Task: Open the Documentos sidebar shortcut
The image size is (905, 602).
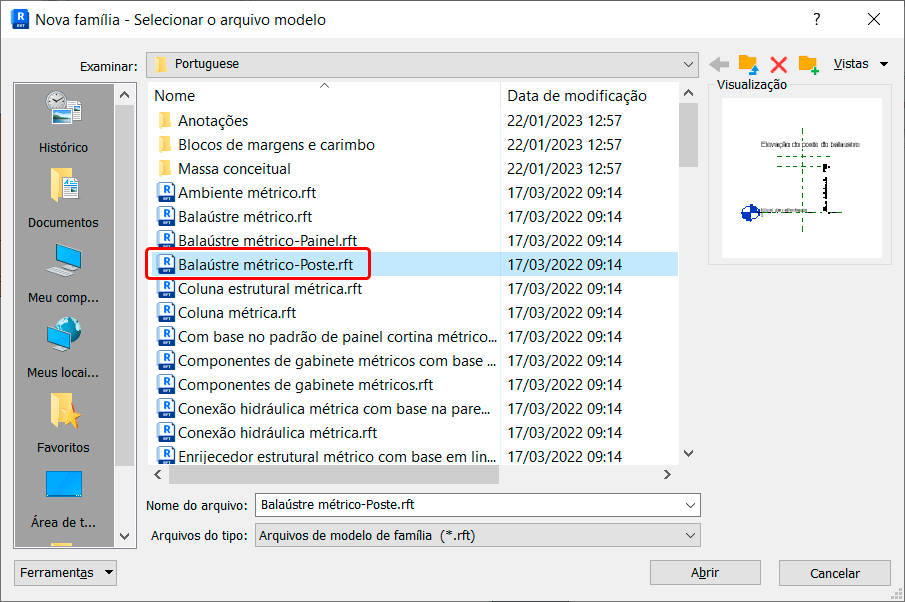Action: [x=63, y=197]
